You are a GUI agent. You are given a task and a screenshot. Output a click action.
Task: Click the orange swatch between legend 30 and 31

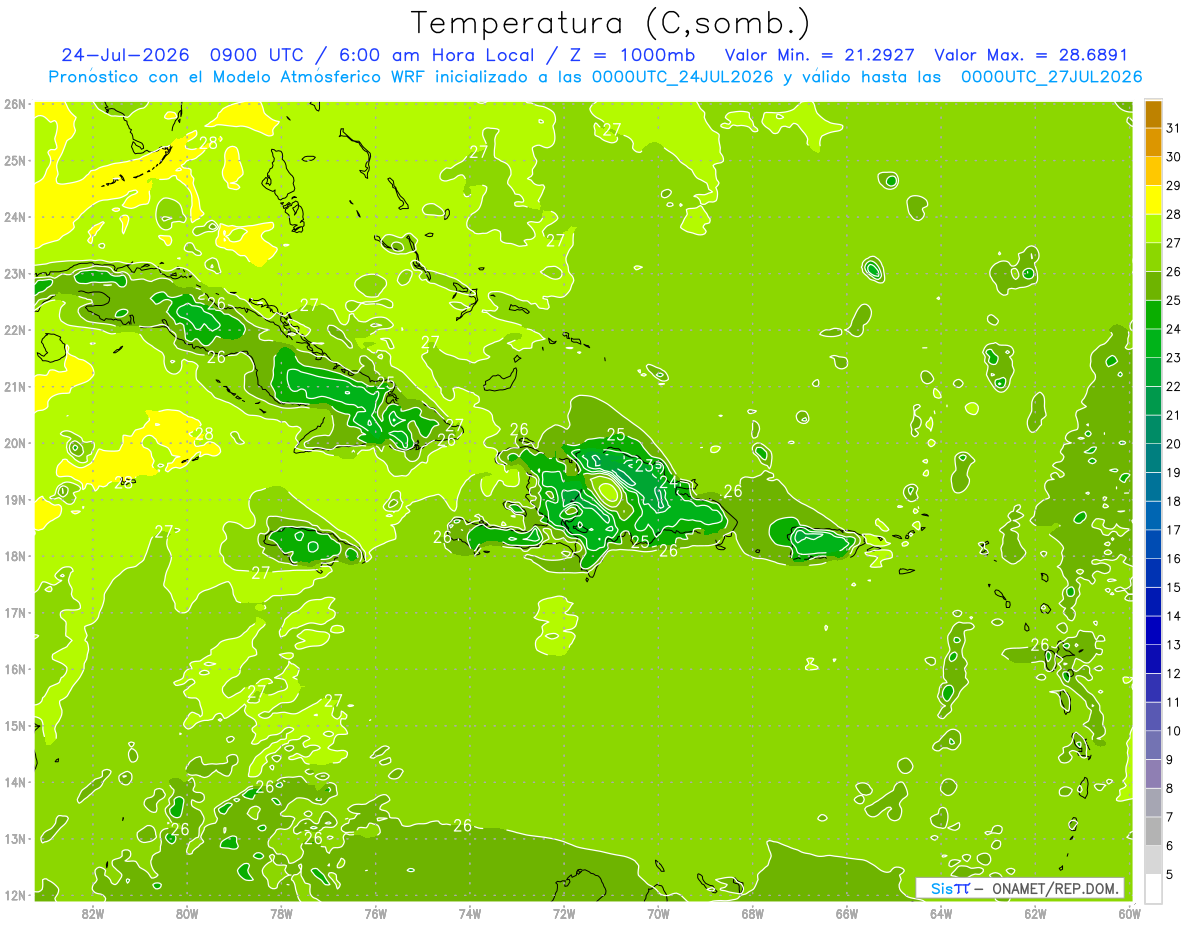1153,143
